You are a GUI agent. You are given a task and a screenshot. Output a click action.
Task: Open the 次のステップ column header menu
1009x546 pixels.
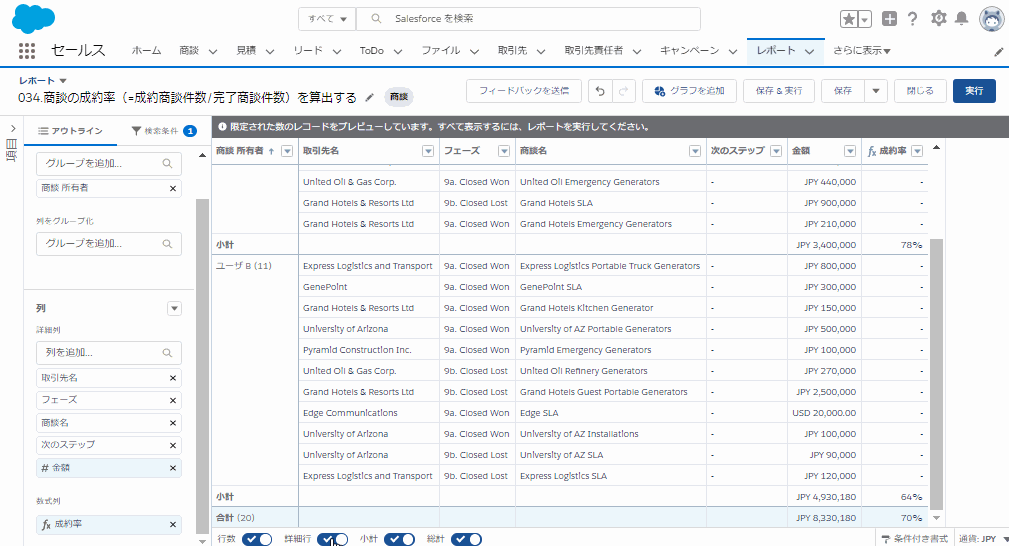(x=776, y=151)
